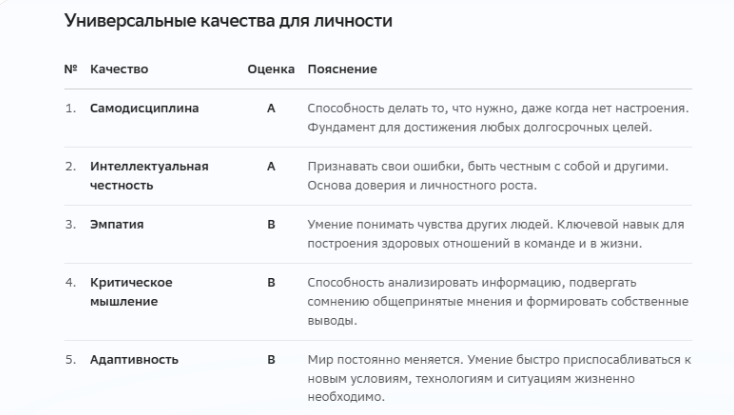
Task: Click the heading Универсальные качества для личности
Action: click(x=228, y=21)
